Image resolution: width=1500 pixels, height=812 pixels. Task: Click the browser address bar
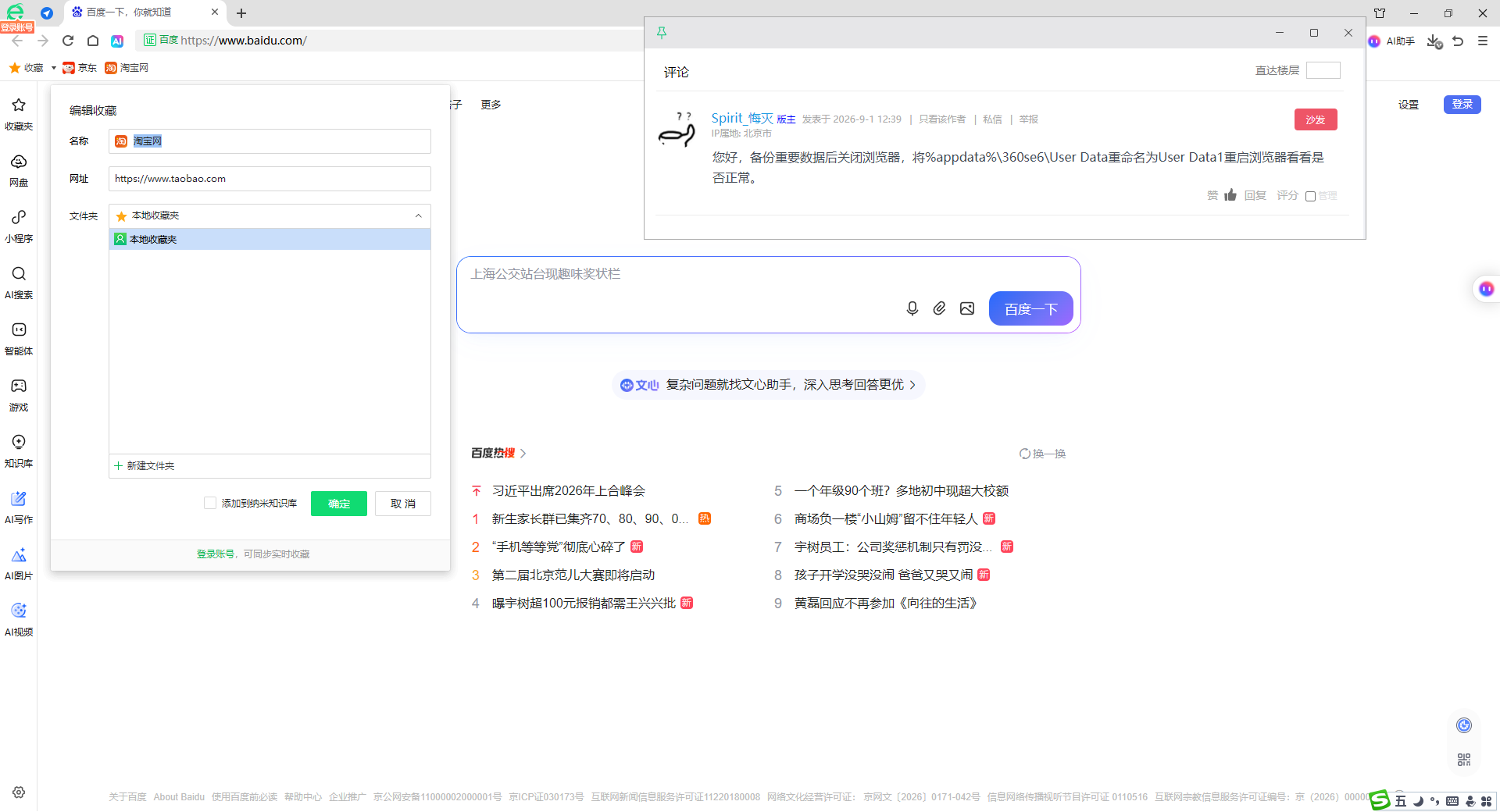coord(391,41)
